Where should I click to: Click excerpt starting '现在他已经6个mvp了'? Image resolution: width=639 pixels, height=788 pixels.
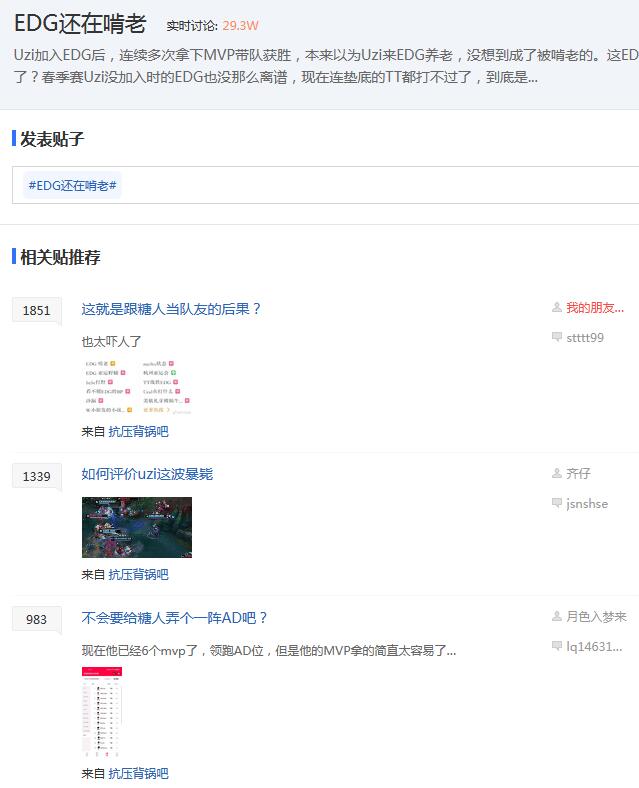[x=269, y=651]
